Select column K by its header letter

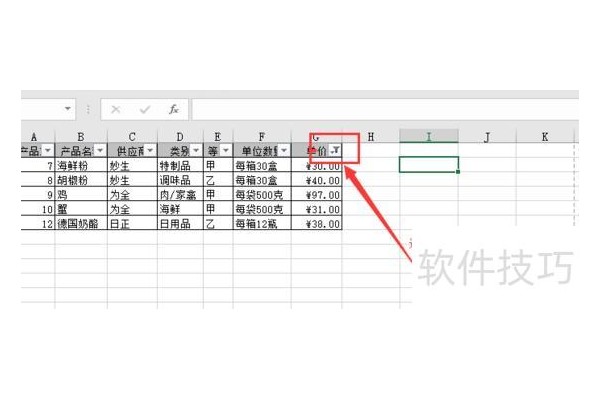click(545, 137)
